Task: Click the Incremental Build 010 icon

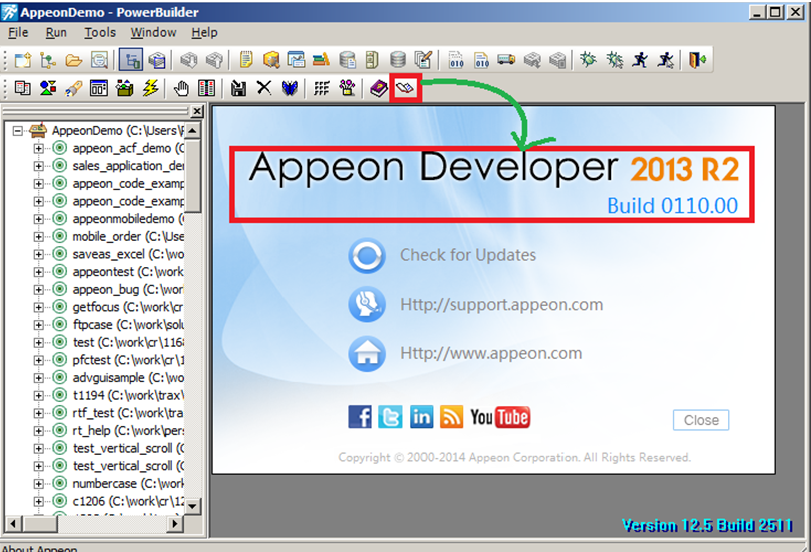Action: click(456, 60)
